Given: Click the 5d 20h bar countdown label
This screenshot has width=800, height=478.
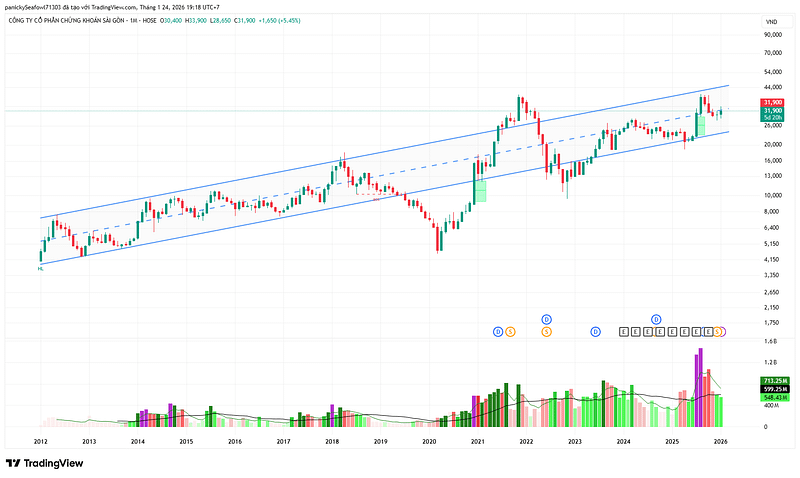Looking at the screenshot, I should (x=771, y=118).
